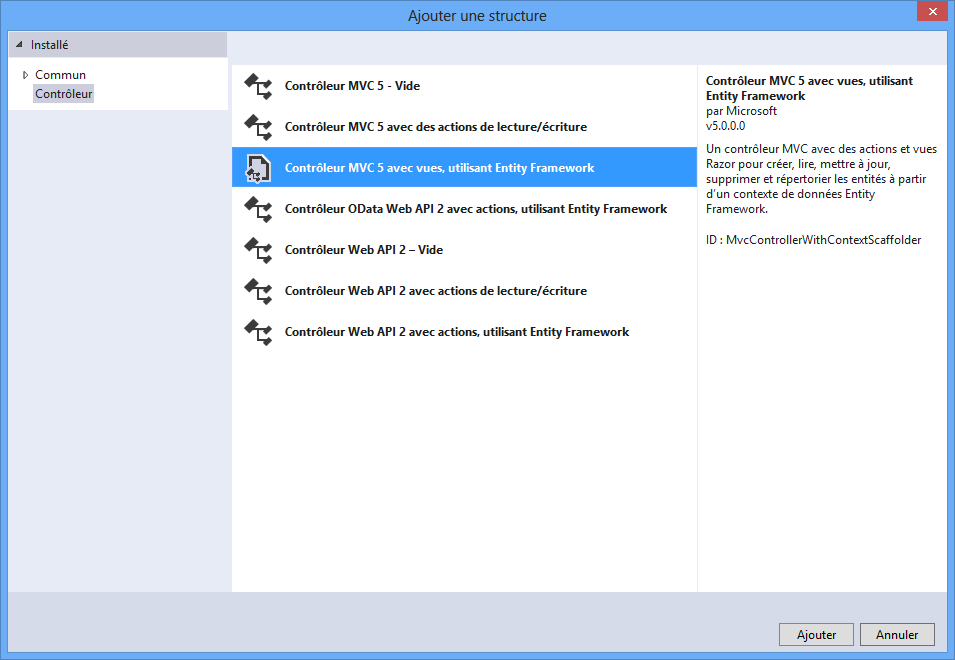The image size is (955, 660).
Task: Select Web API 2 avec actions de lecture/écriture
Action: point(464,290)
